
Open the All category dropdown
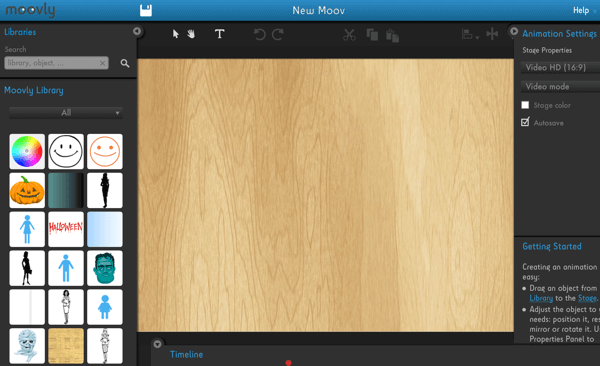(66, 113)
